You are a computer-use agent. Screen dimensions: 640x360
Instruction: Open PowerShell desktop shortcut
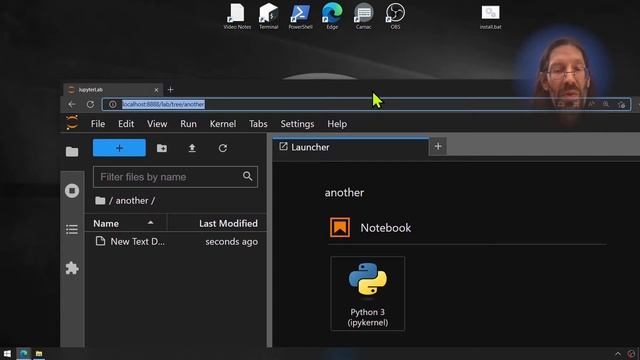click(300, 16)
